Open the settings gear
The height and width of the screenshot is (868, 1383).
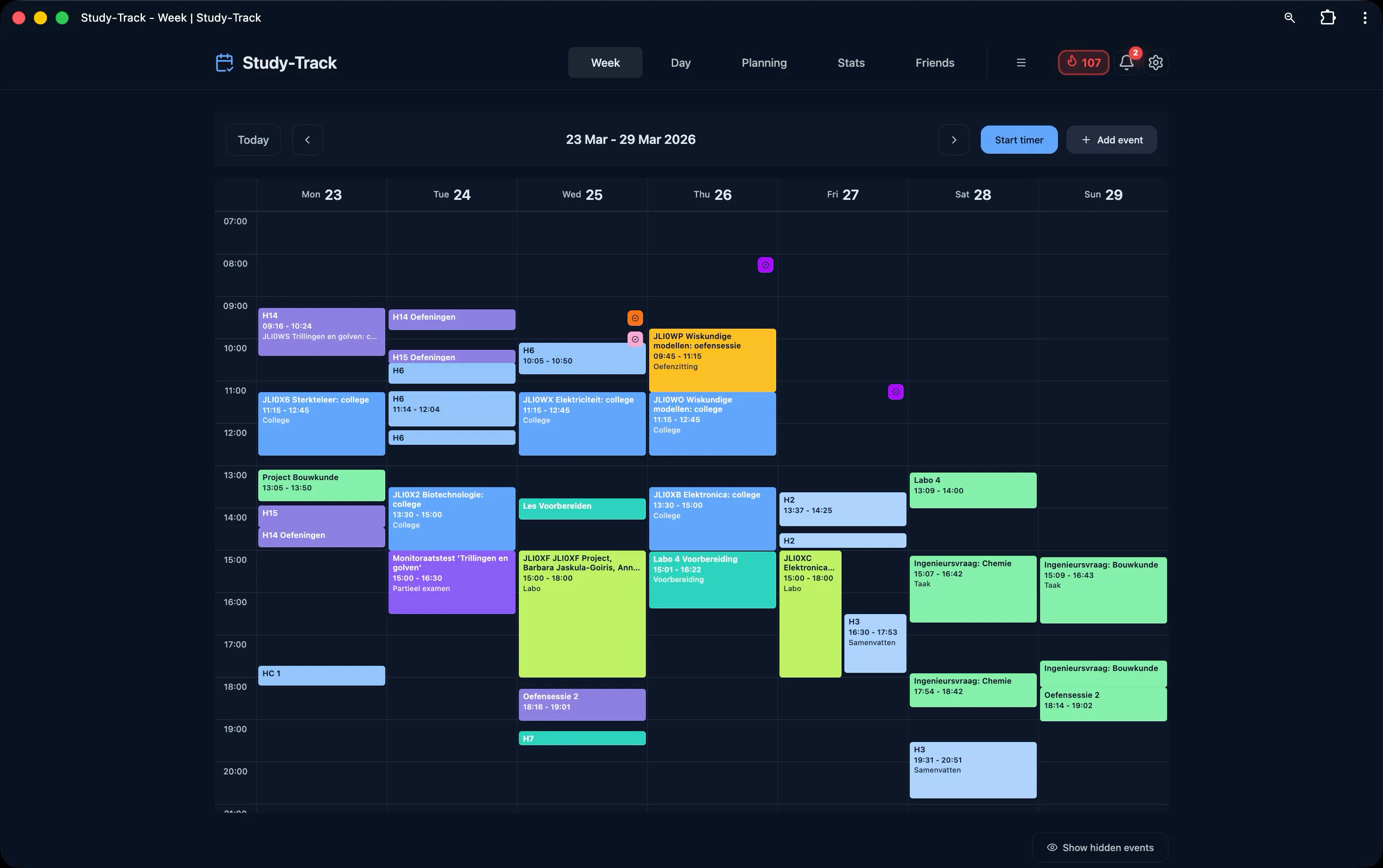point(1156,63)
